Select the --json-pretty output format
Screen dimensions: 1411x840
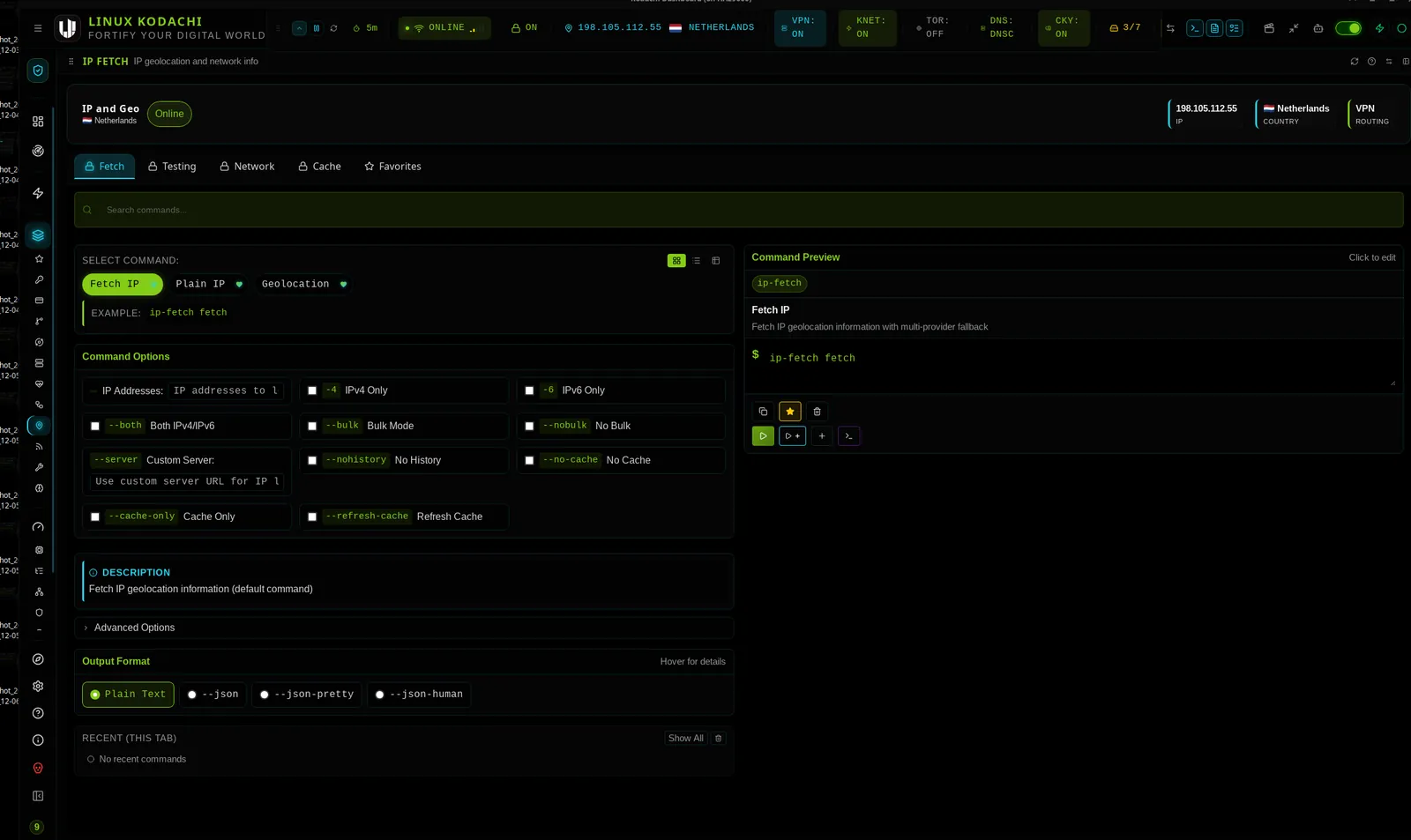pyautogui.click(x=306, y=695)
